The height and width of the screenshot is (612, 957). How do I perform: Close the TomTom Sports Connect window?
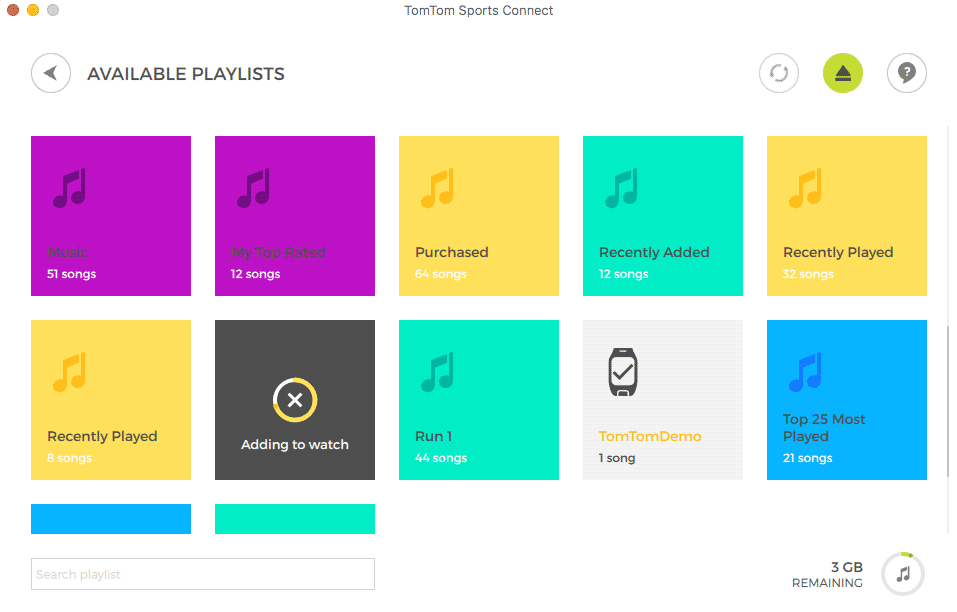coord(13,10)
